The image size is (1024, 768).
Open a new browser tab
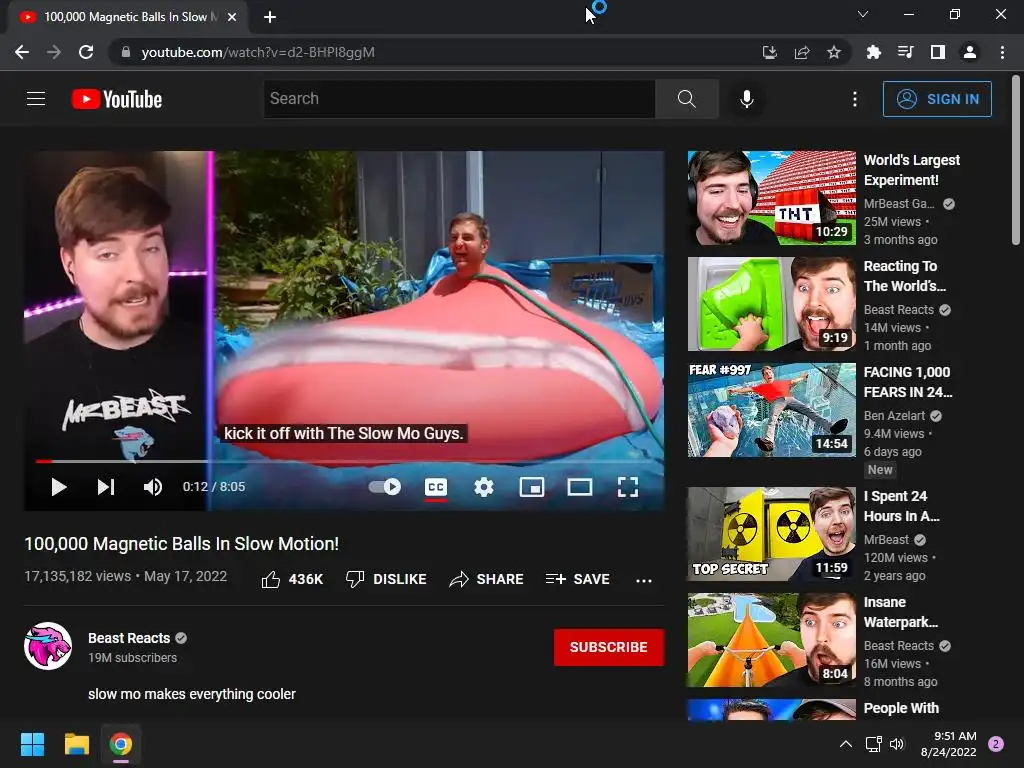(270, 17)
